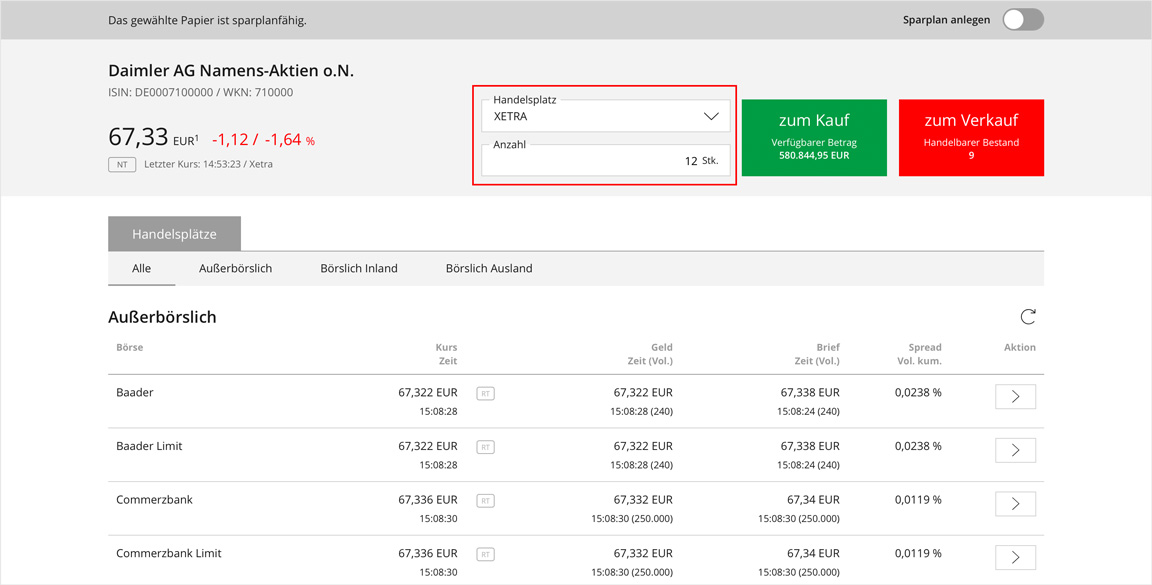Screen dimensions: 1152x585
Task: Toggle the Sparplan anlegen switch
Action: (1023, 20)
